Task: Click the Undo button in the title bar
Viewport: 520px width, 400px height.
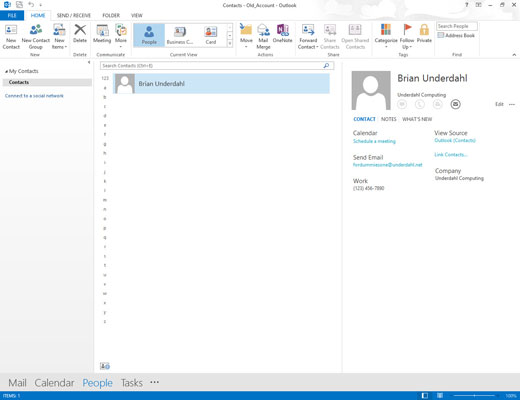Action: [31, 5]
